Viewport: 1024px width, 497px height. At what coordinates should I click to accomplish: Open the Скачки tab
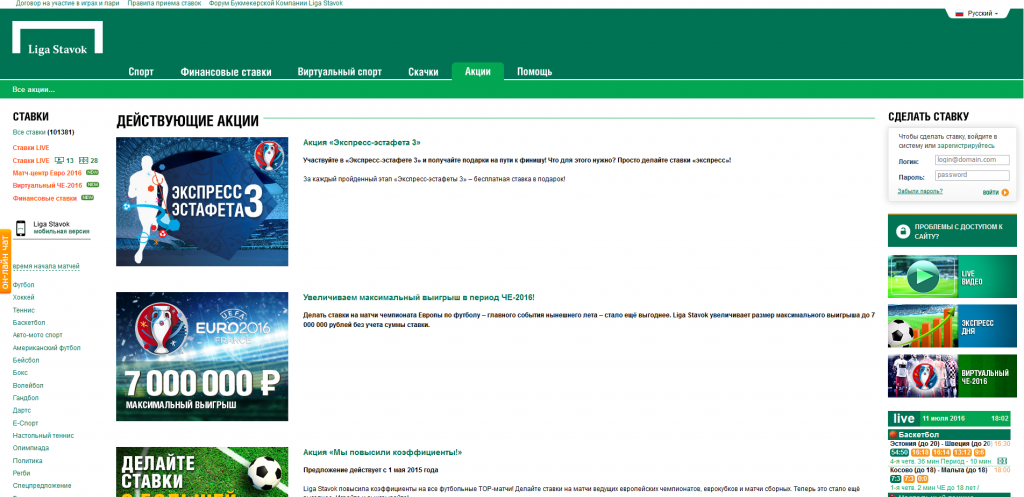pyautogui.click(x=423, y=72)
